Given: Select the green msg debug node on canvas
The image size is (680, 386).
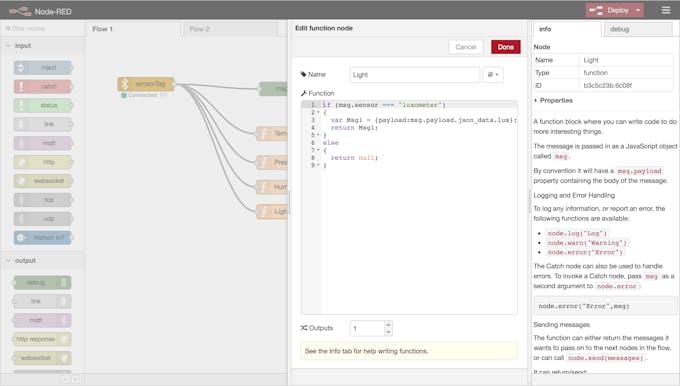Looking at the screenshot, I should [274, 89].
